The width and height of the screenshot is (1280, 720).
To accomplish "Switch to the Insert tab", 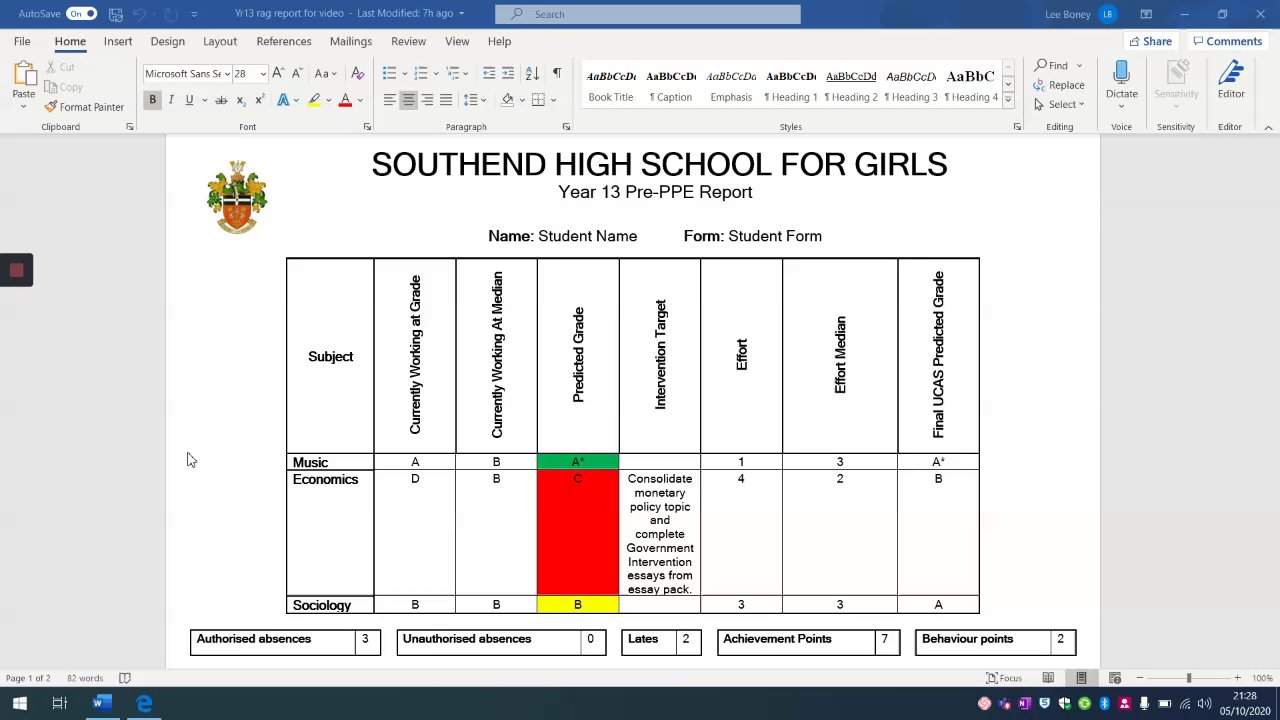I will pyautogui.click(x=118, y=41).
